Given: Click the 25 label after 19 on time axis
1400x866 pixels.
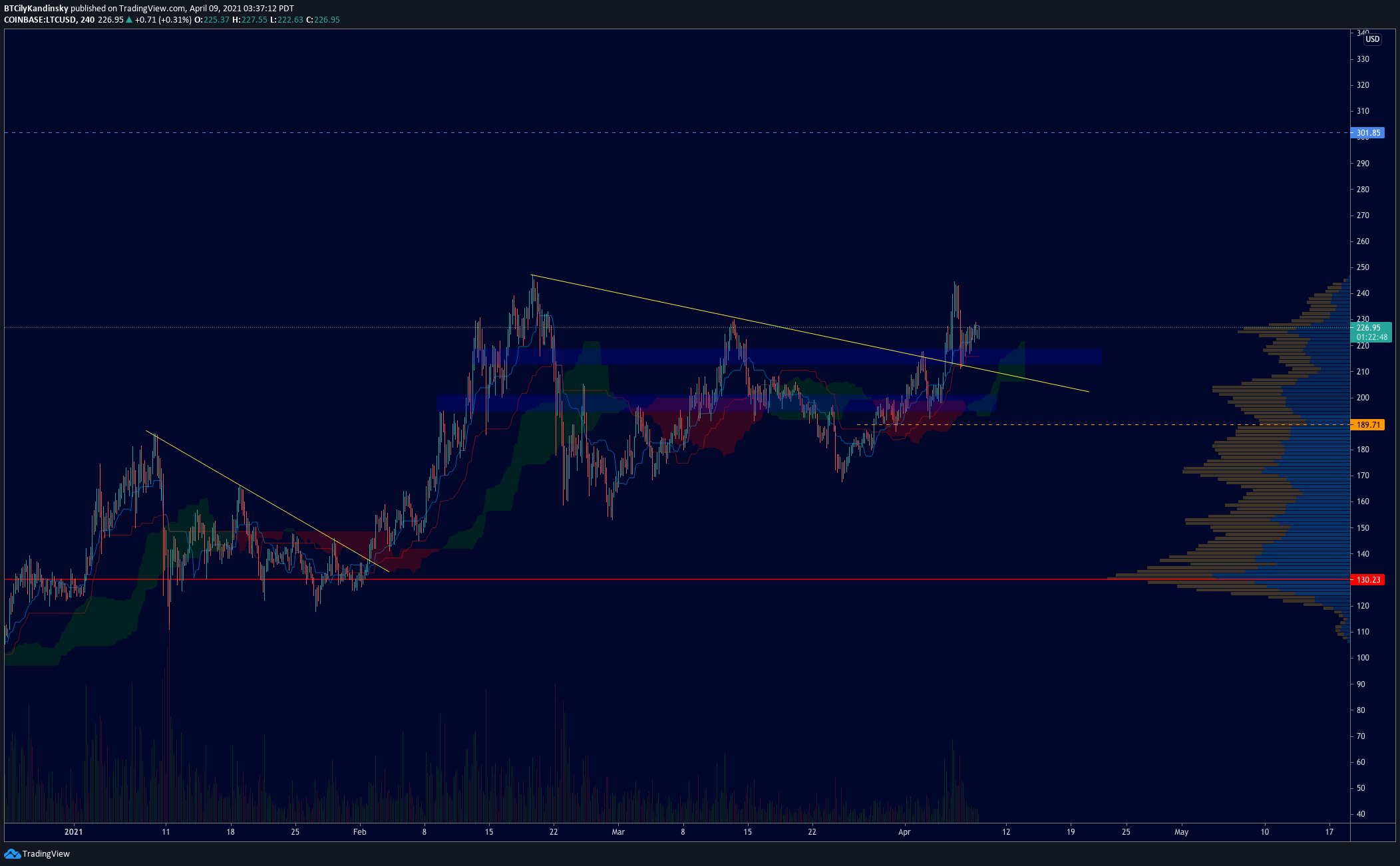Looking at the screenshot, I should pos(1126,832).
